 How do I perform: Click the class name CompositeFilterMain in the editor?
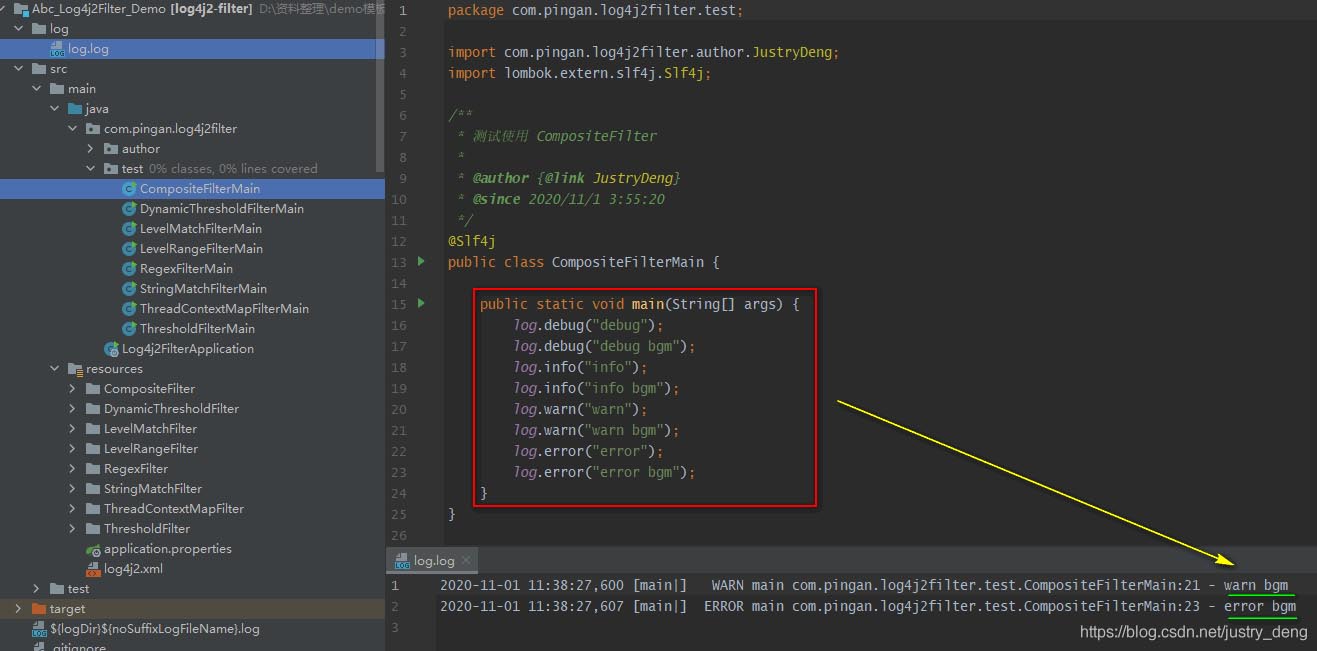[x=629, y=262]
